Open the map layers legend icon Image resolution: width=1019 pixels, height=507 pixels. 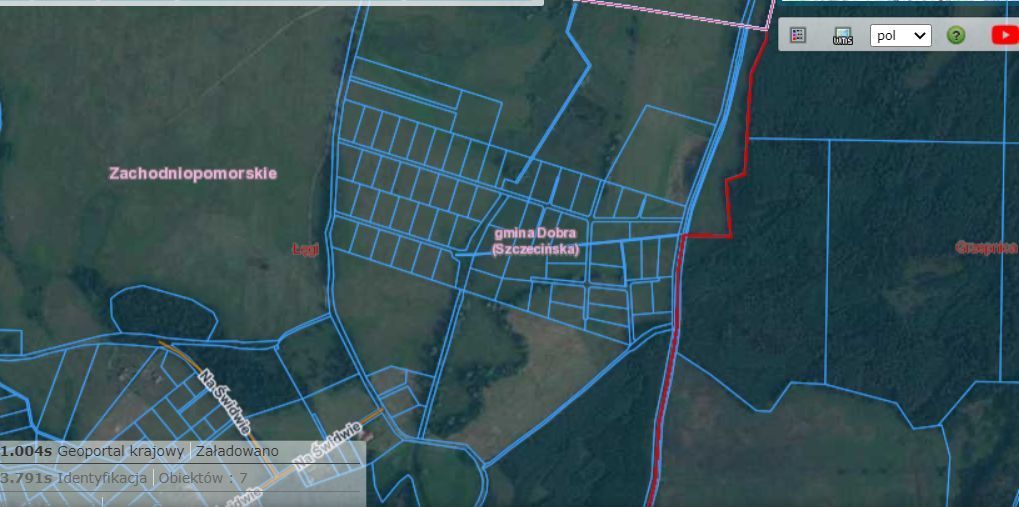[797, 35]
